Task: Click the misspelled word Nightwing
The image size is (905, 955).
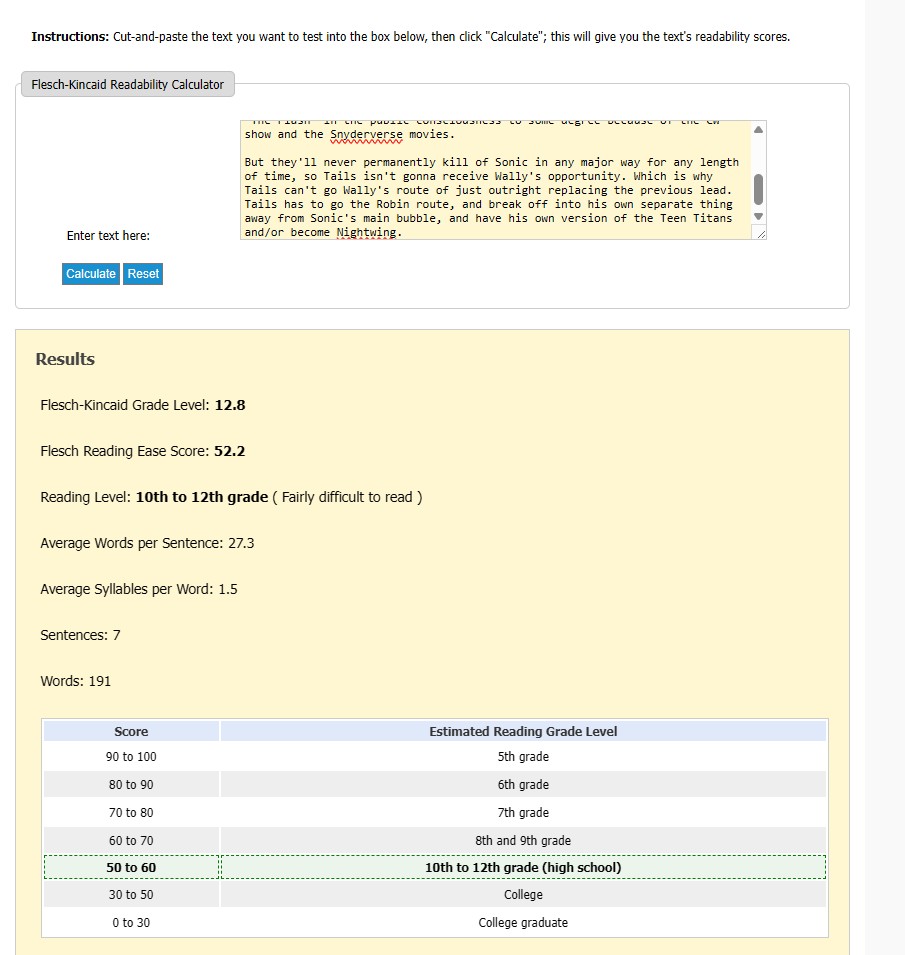Action: tap(366, 233)
